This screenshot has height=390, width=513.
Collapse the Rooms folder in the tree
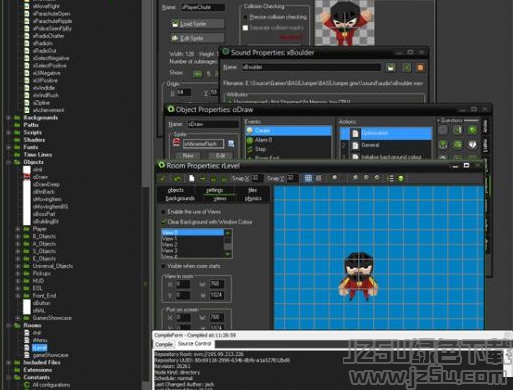(9, 325)
